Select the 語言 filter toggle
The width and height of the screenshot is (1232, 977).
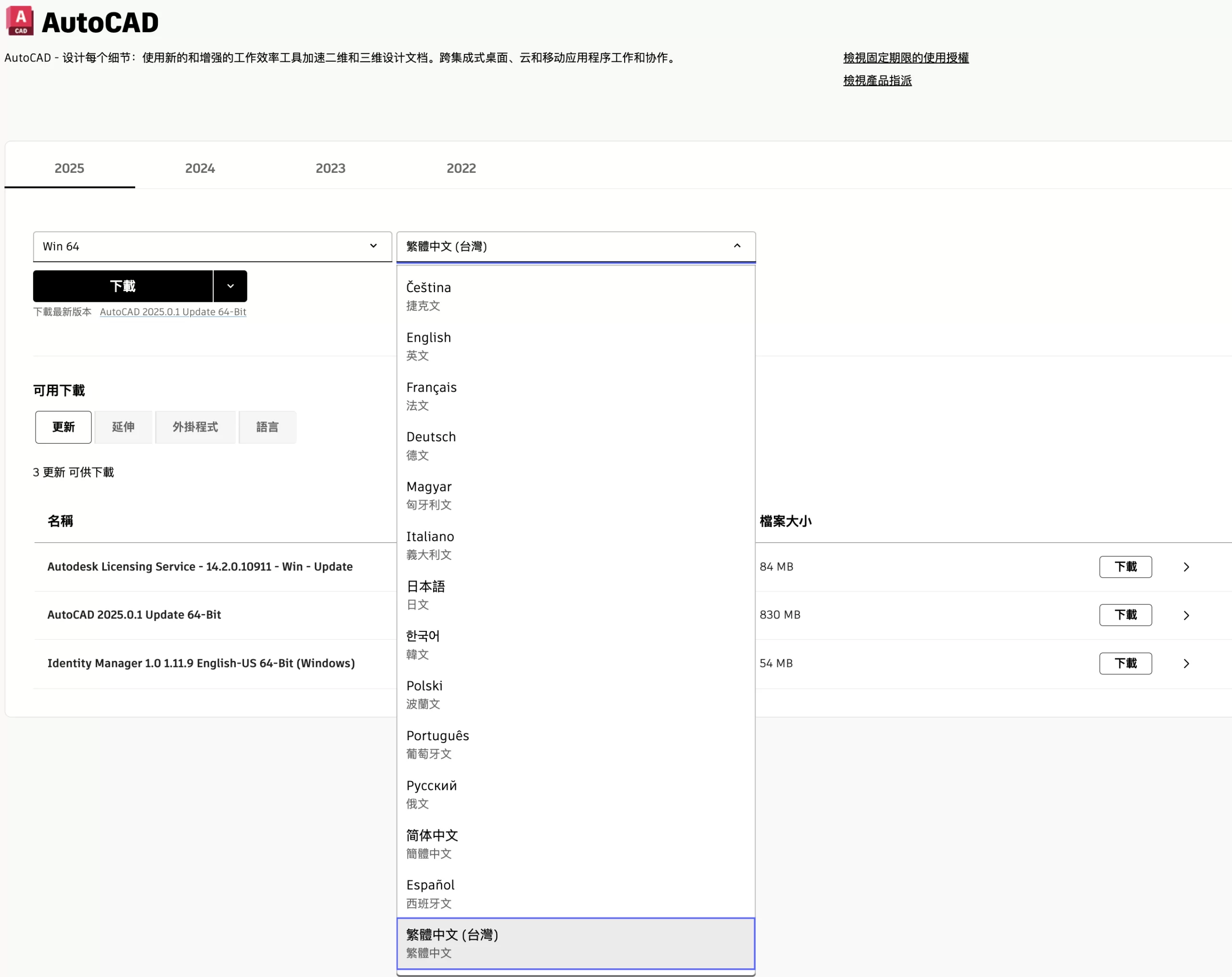267,427
